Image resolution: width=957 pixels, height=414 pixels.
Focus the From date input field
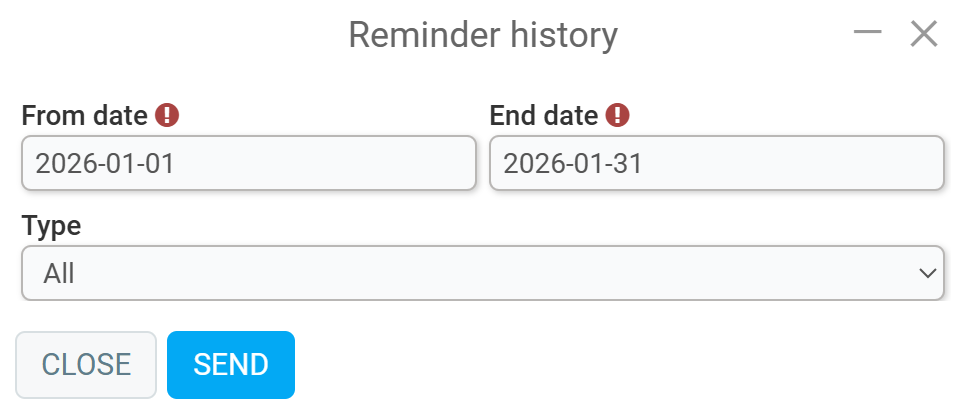pyautogui.click(x=248, y=163)
